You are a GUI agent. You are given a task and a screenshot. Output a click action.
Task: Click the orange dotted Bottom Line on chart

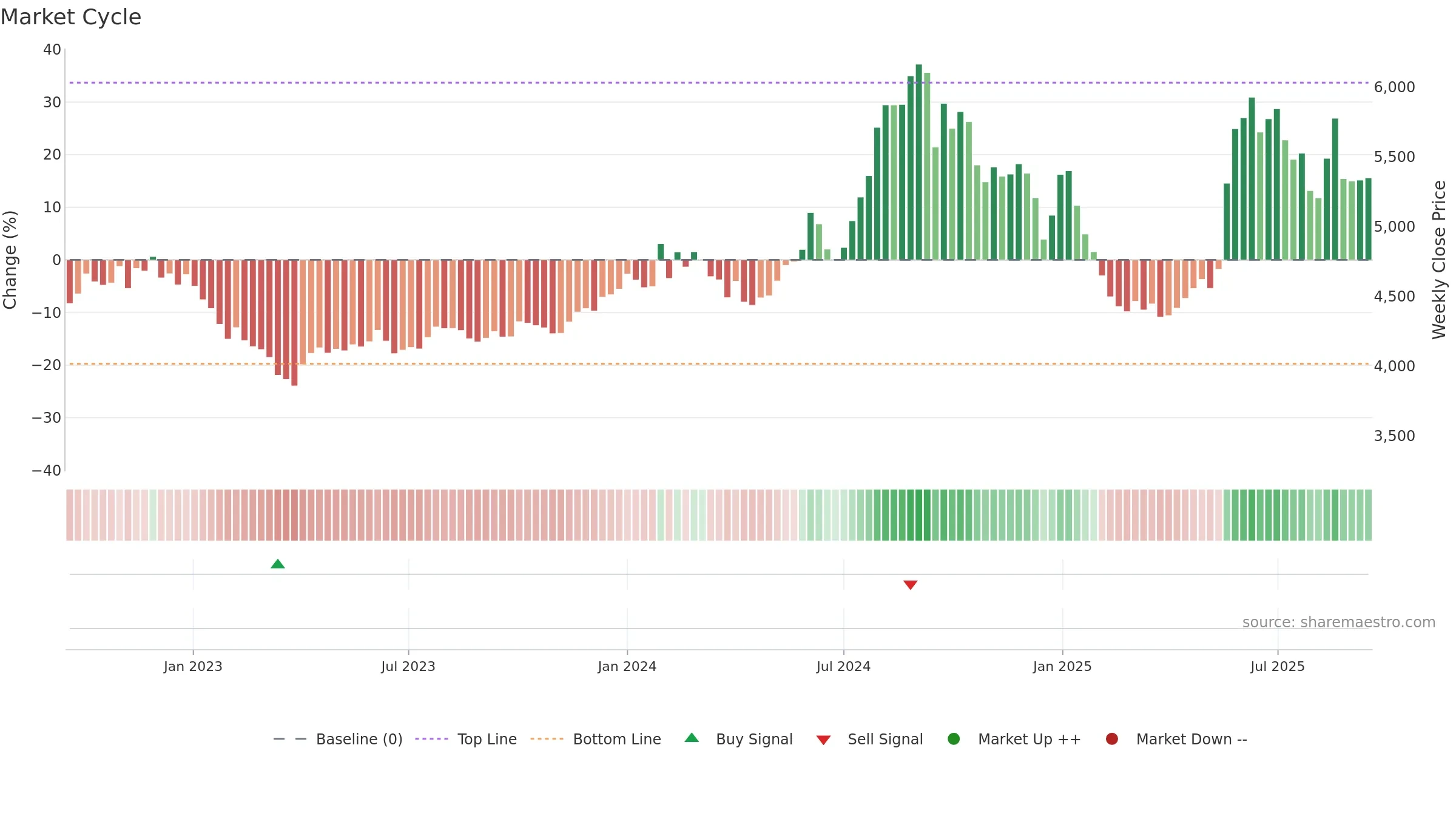click(x=719, y=364)
